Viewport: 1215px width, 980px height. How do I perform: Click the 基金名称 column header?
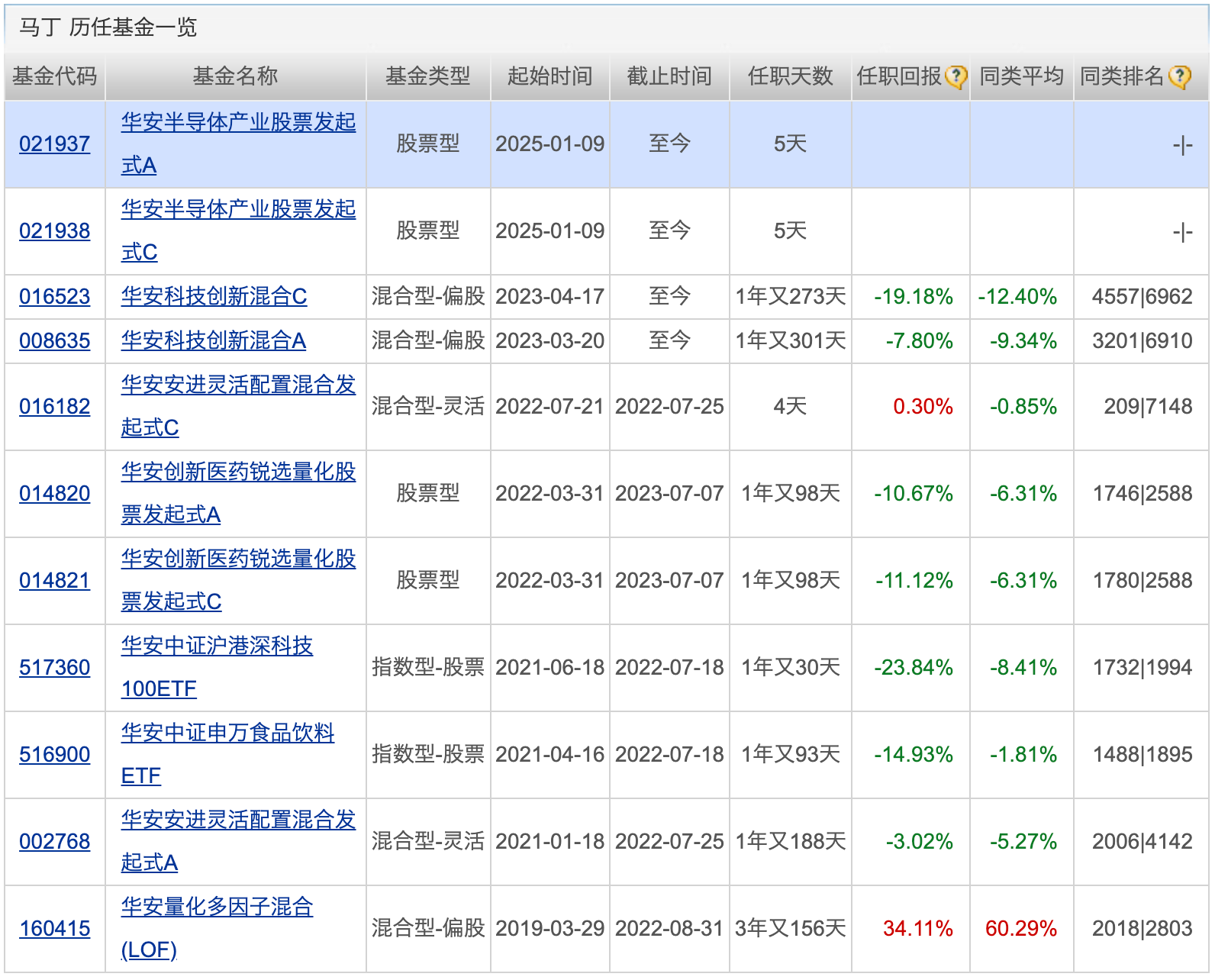coord(236,76)
